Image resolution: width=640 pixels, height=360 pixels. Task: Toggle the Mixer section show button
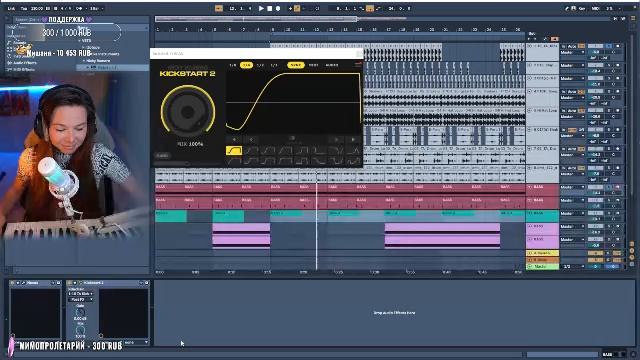(x=632, y=258)
